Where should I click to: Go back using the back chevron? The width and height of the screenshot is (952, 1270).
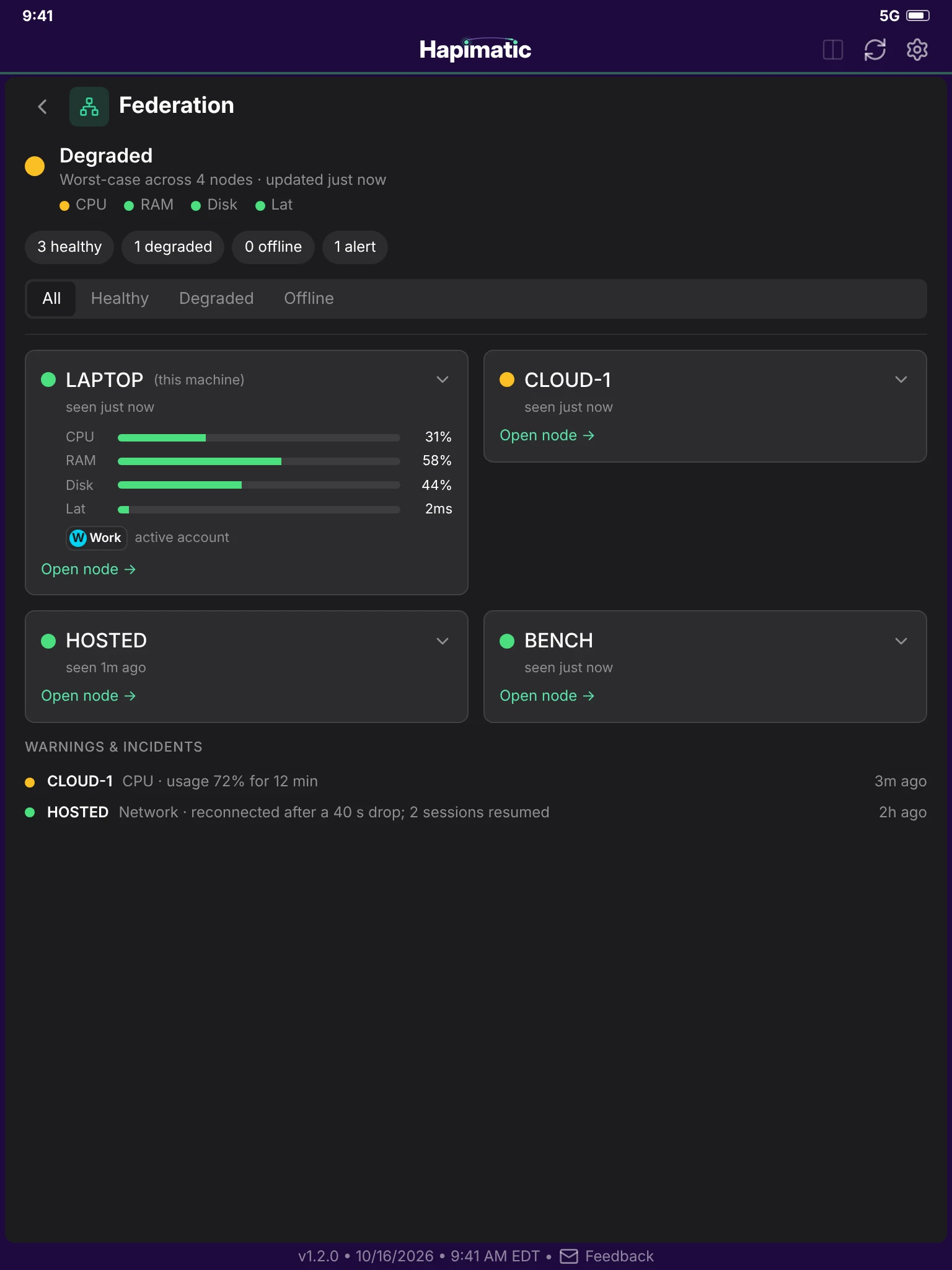42,107
